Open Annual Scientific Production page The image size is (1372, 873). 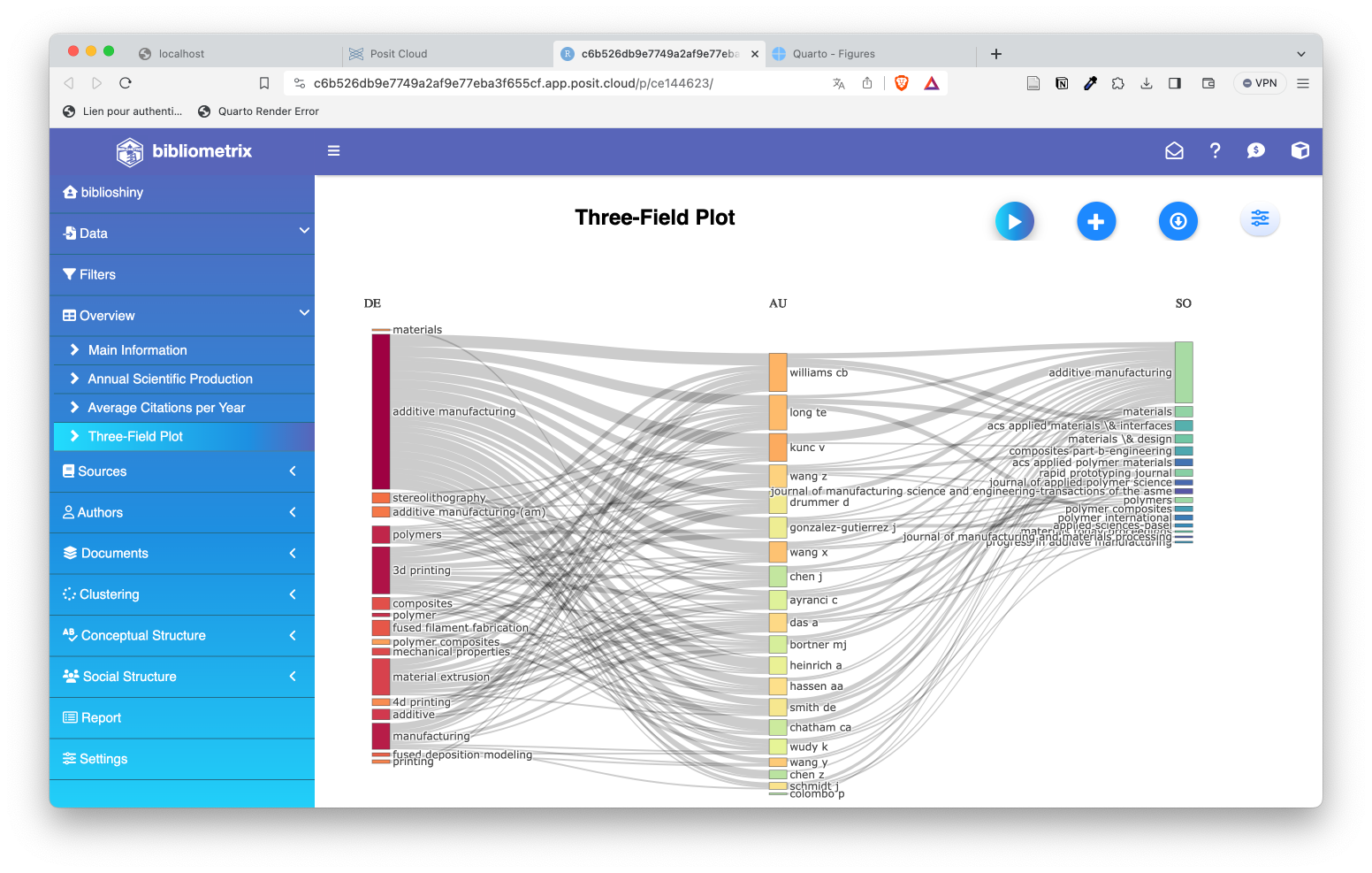click(170, 379)
